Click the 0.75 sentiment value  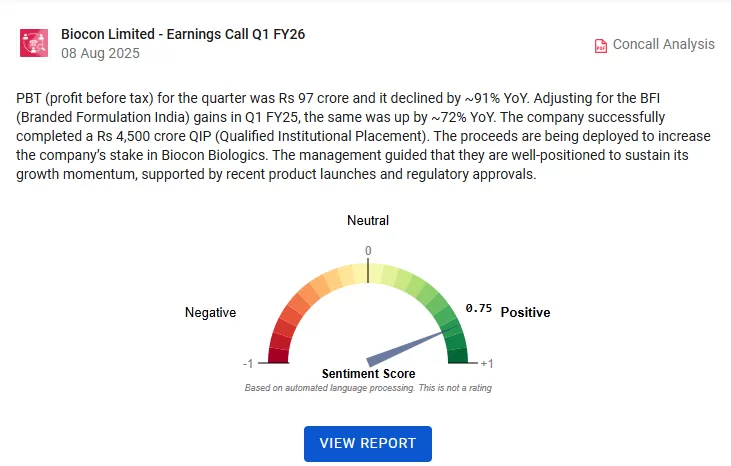coord(479,309)
